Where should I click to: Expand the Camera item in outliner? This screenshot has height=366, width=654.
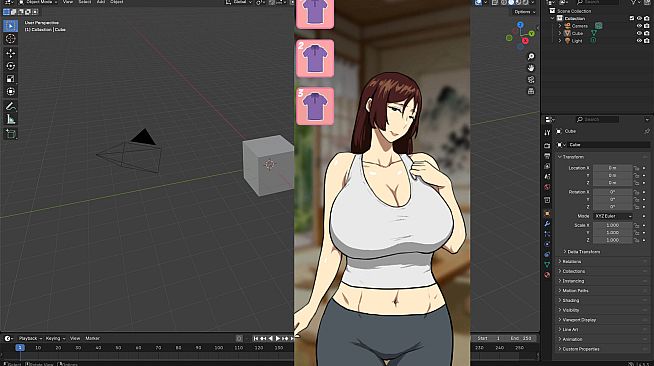[x=560, y=26]
